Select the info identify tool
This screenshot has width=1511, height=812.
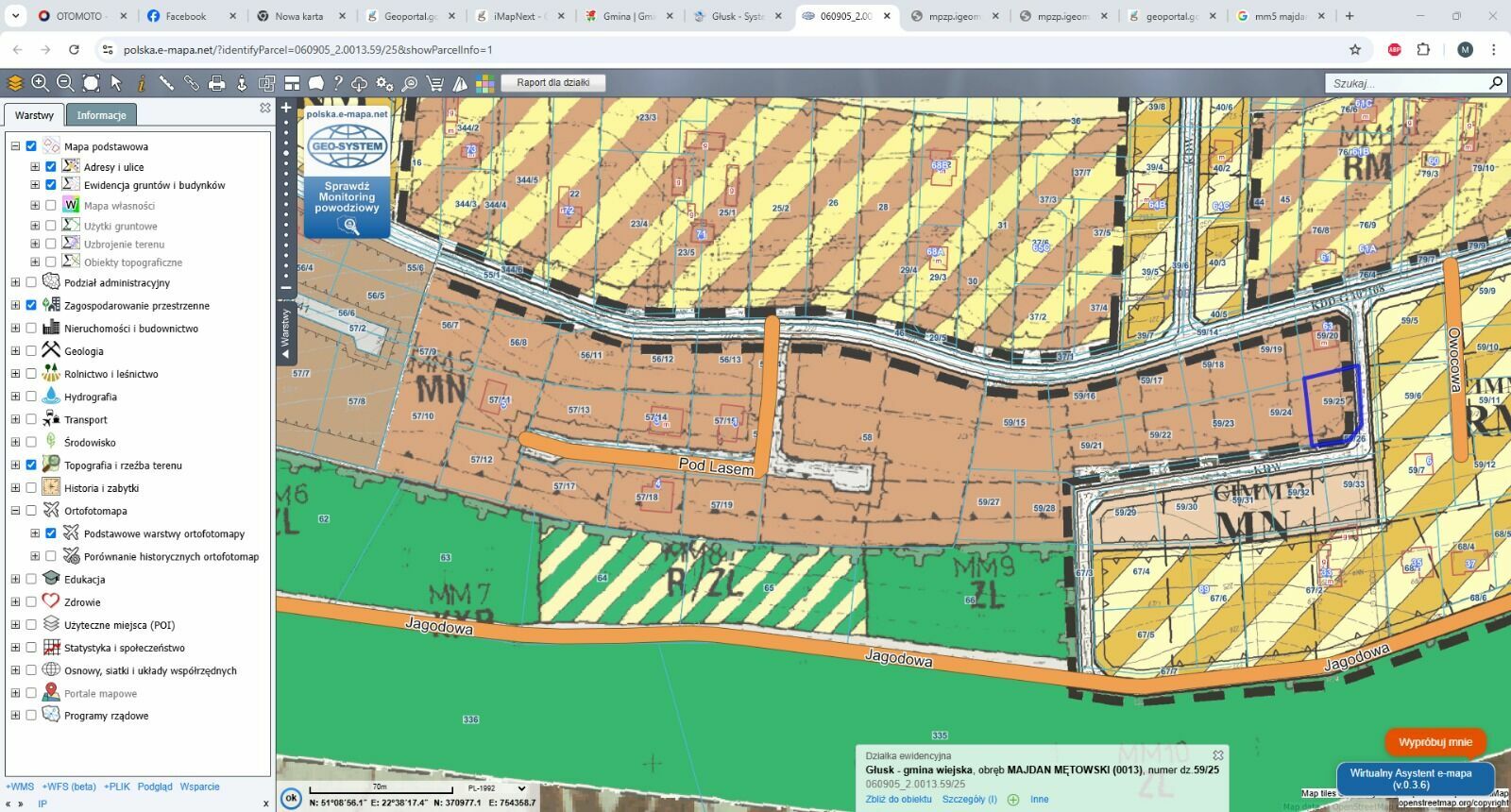click(x=141, y=83)
